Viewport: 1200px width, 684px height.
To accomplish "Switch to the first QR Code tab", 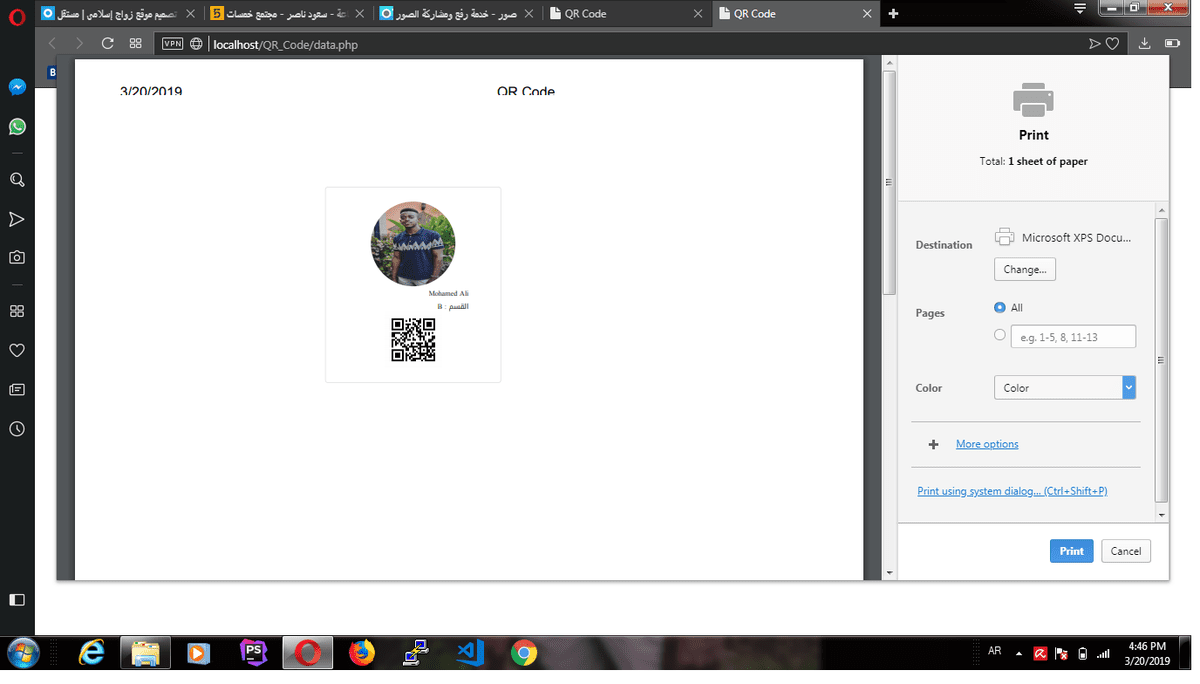I will pos(629,14).
